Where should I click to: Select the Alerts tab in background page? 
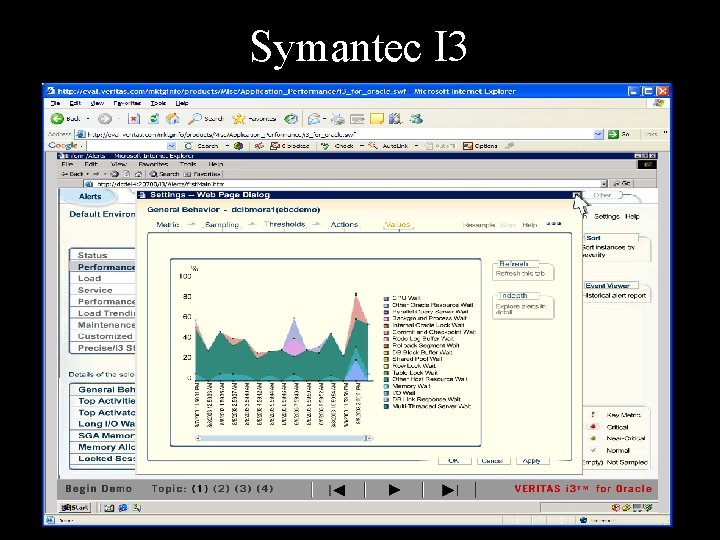[x=90, y=196]
